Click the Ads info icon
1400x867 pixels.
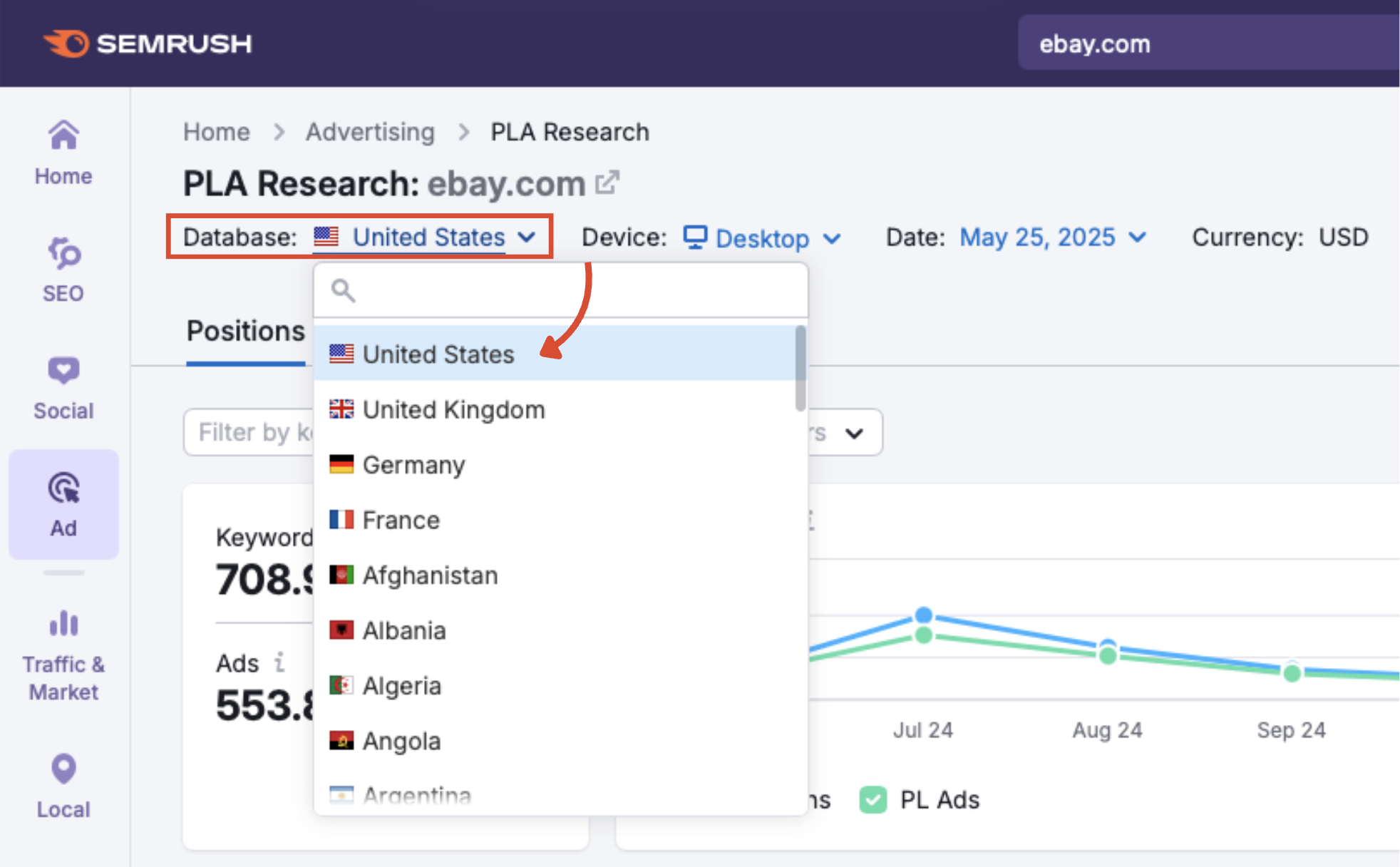[279, 662]
